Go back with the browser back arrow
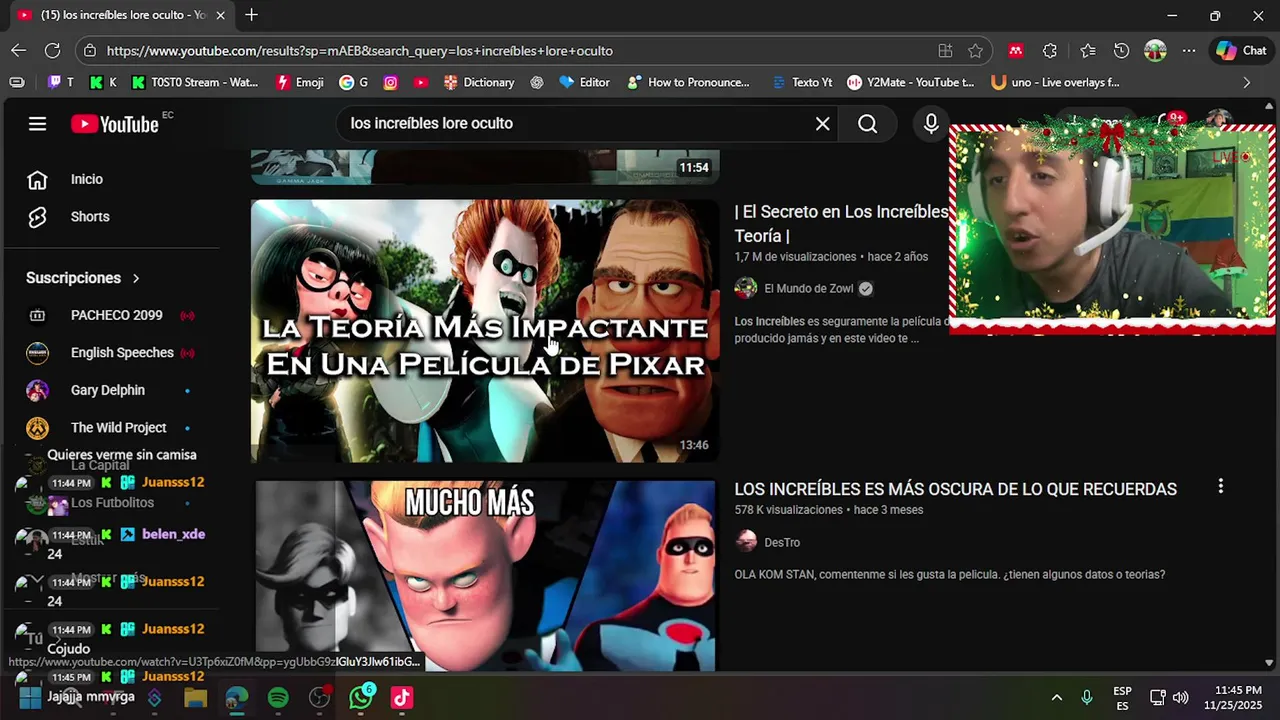 coord(18,50)
